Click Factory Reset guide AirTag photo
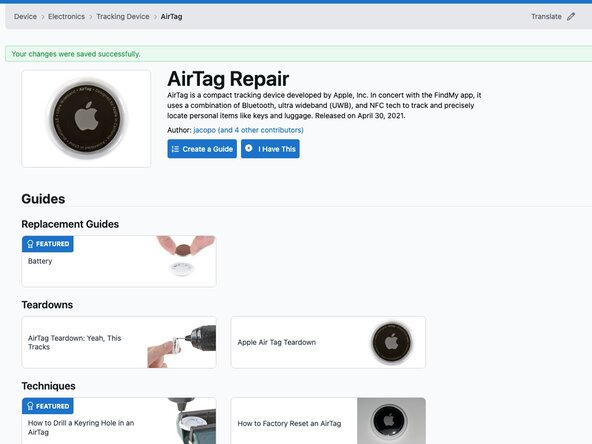This screenshot has height=444, width=592. pos(392,421)
